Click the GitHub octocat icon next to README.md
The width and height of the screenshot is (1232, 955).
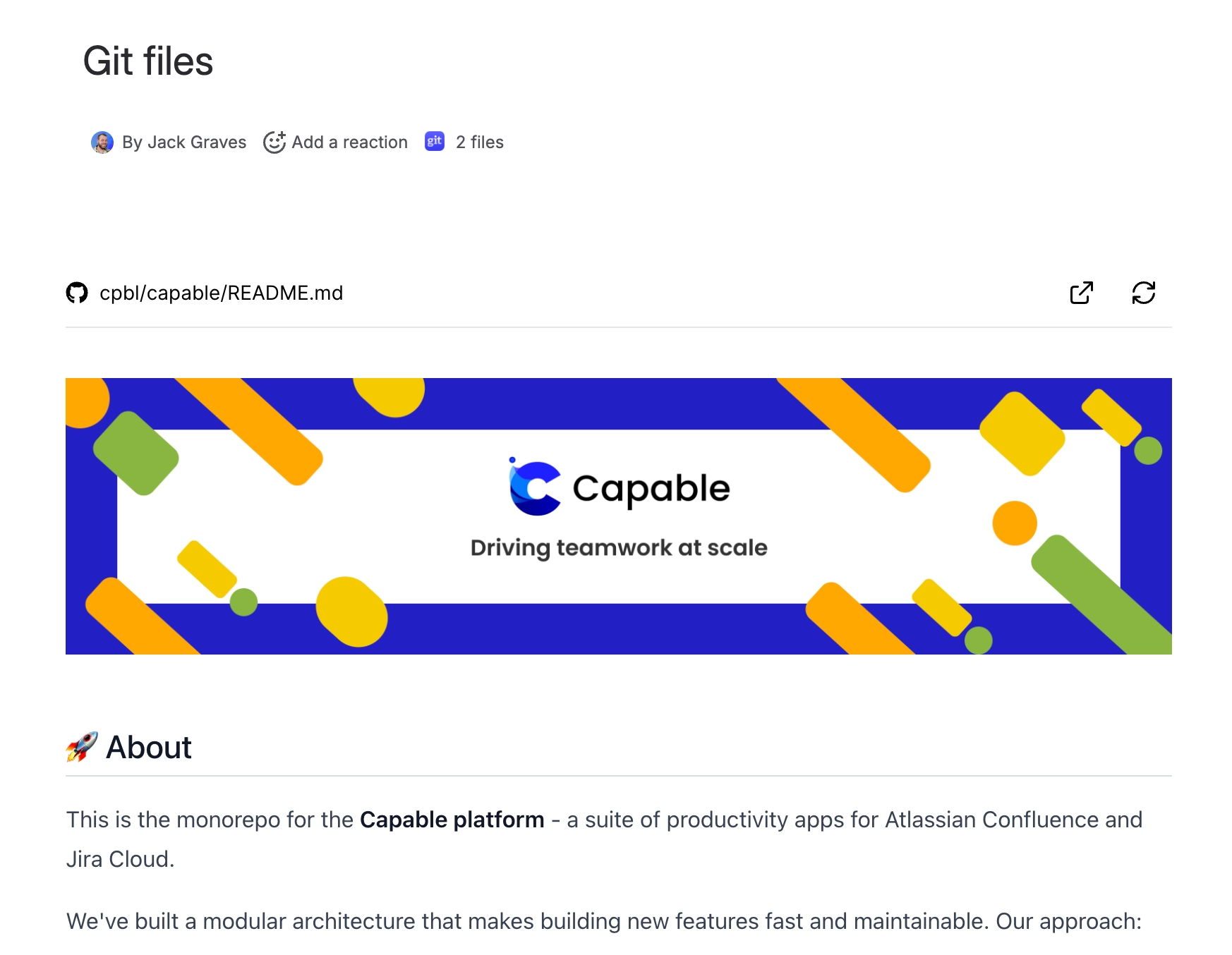[78, 293]
